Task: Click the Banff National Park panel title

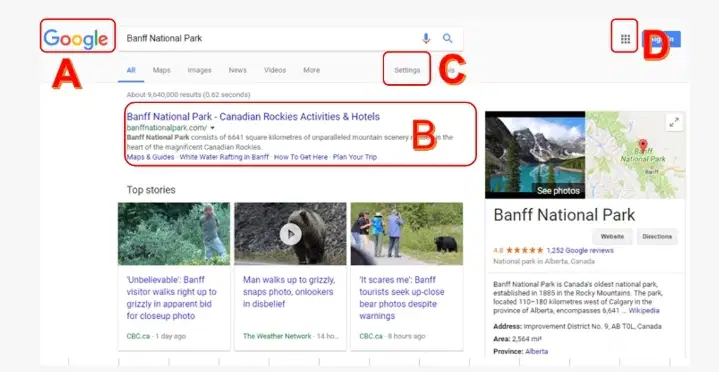Action: click(564, 215)
